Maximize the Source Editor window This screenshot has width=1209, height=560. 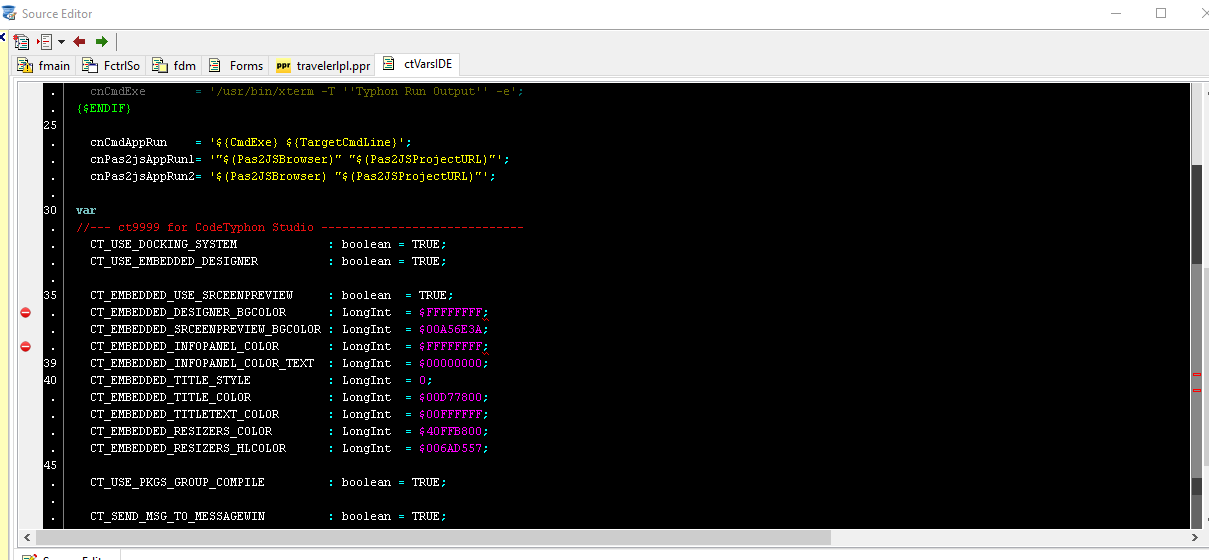pos(1161,13)
